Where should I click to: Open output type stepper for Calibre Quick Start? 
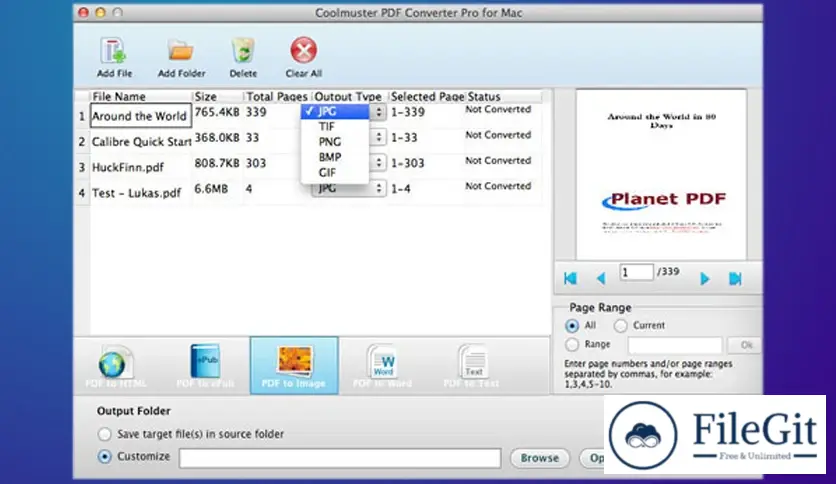click(378, 137)
